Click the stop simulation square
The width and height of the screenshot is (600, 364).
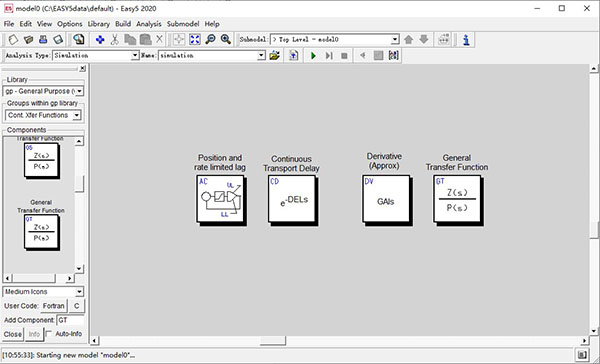(x=344, y=56)
